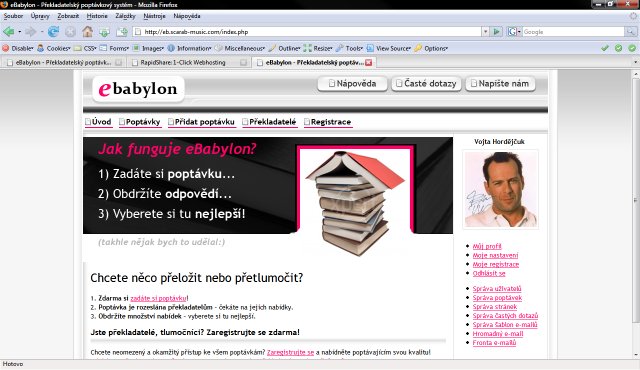Click the Google search input field

click(x=573, y=31)
